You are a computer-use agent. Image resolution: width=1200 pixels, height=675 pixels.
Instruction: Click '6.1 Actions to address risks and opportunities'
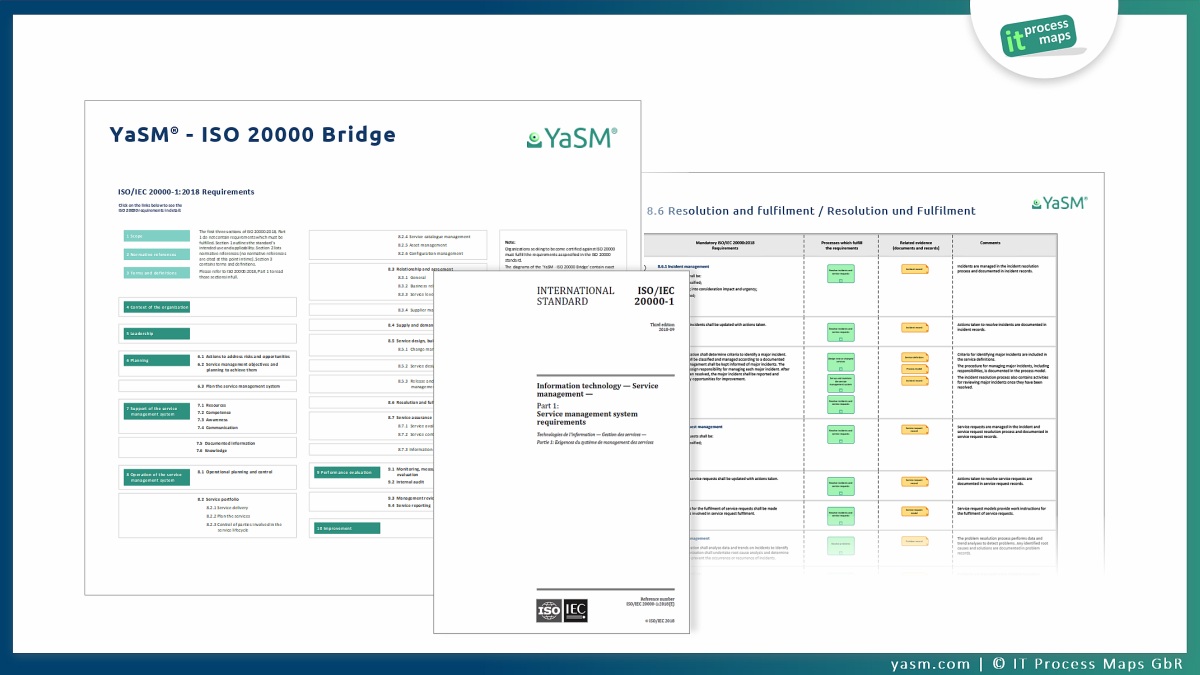243,356
